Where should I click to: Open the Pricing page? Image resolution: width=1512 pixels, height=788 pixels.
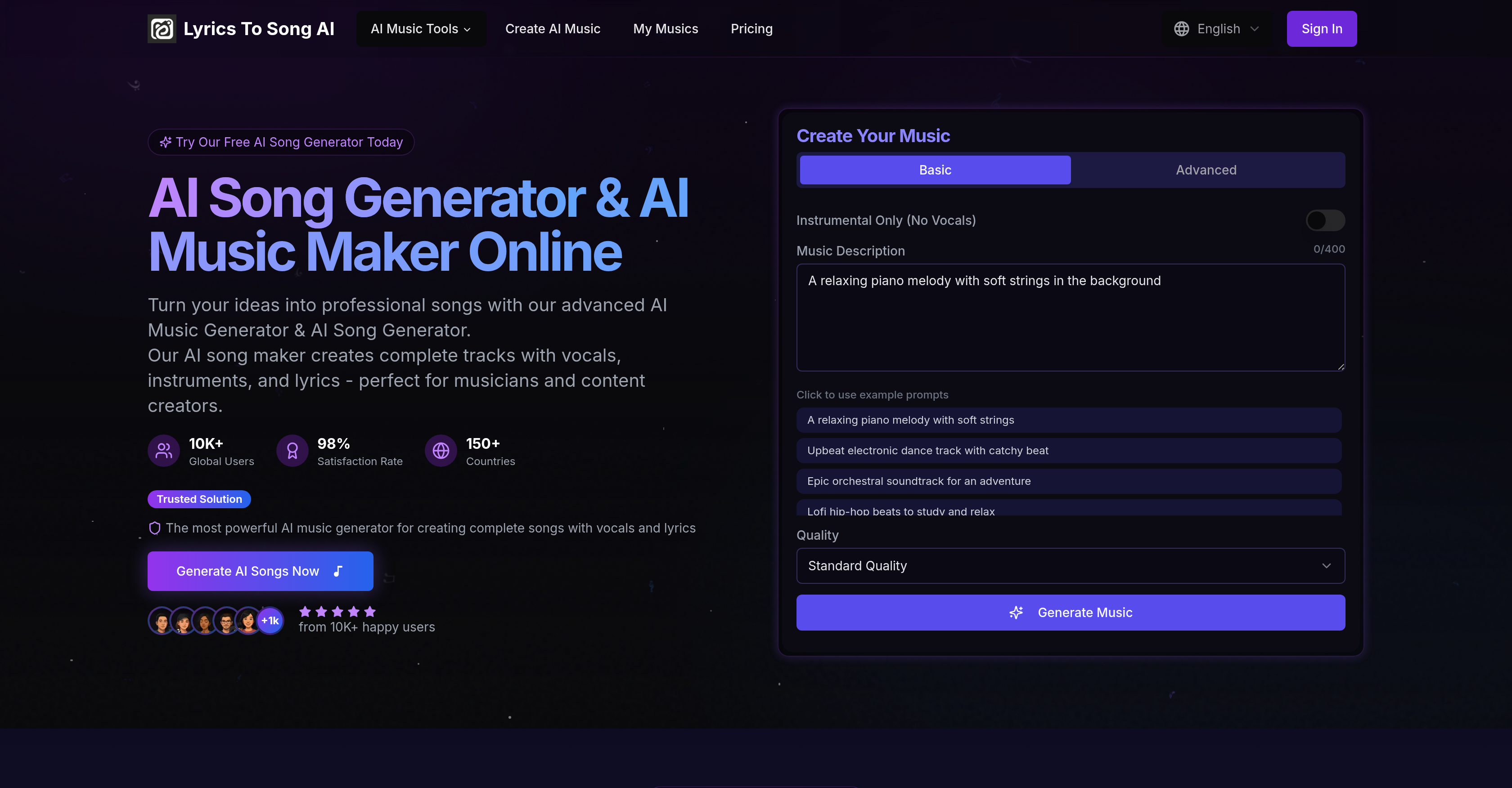(751, 28)
